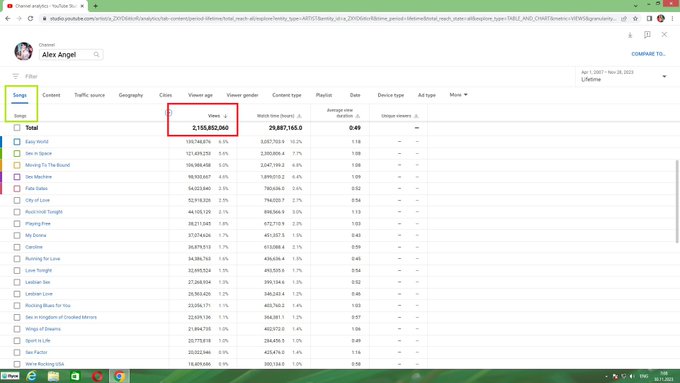Open the send feedback icon
Screen dimensions: 680x383
click(647, 35)
